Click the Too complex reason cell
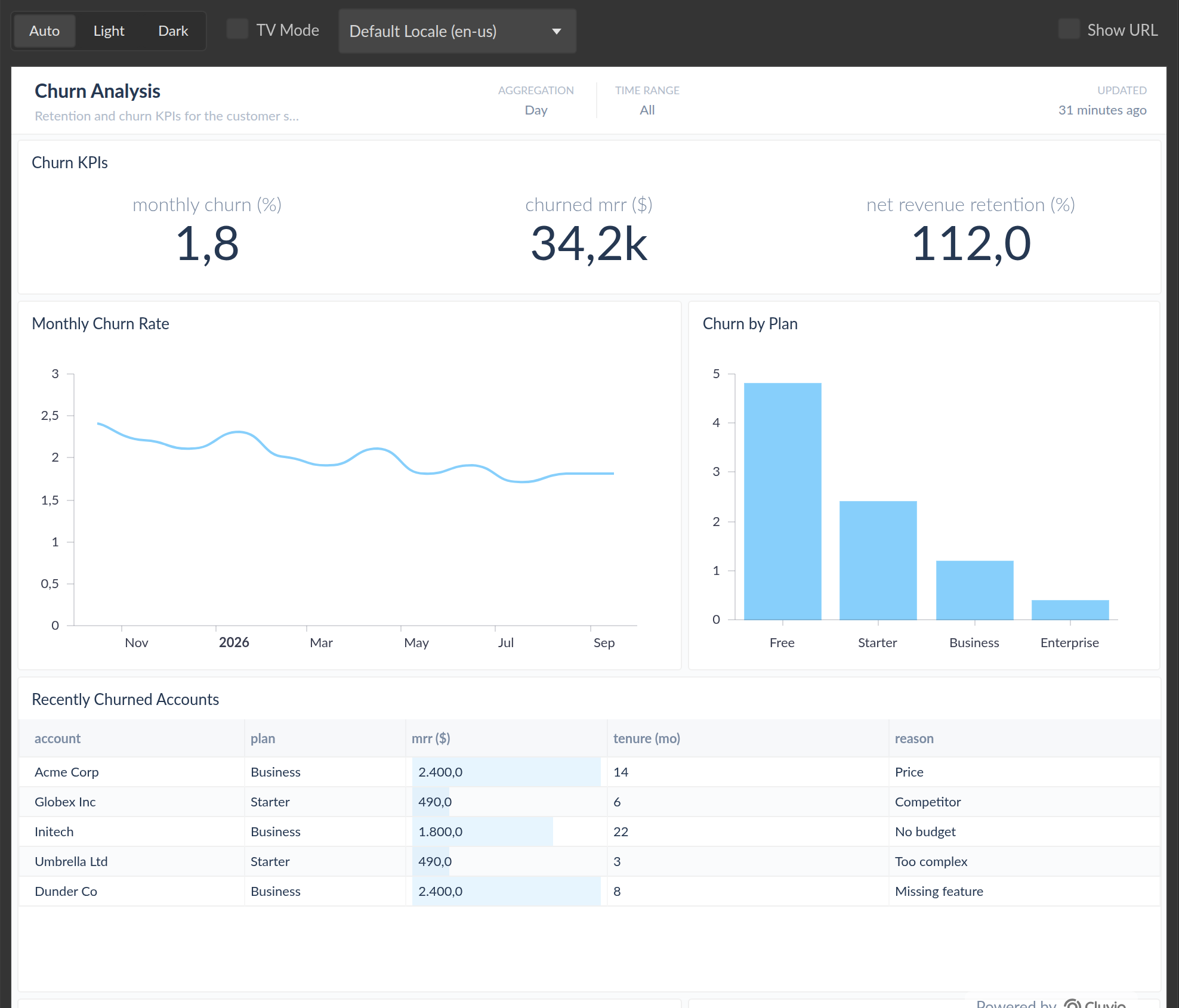The image size is (1179, 1008). coord(1024,861)
